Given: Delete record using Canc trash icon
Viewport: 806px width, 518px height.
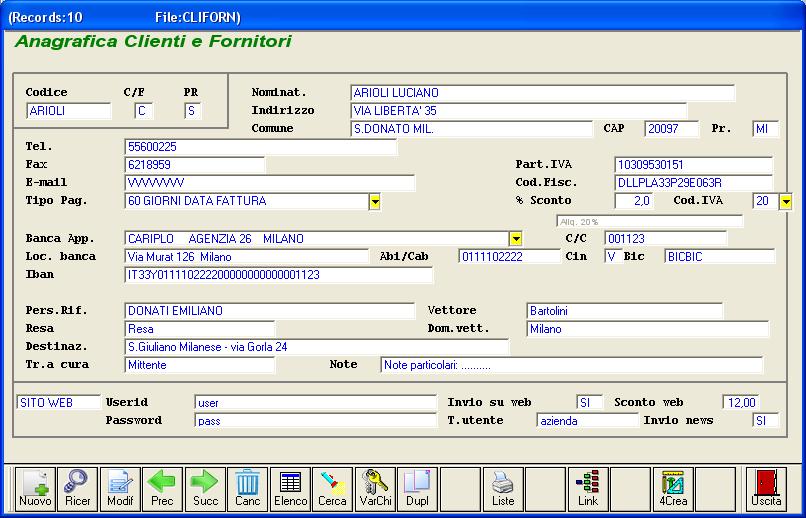Looking at the screenshot, I should [x=248, y=489].
